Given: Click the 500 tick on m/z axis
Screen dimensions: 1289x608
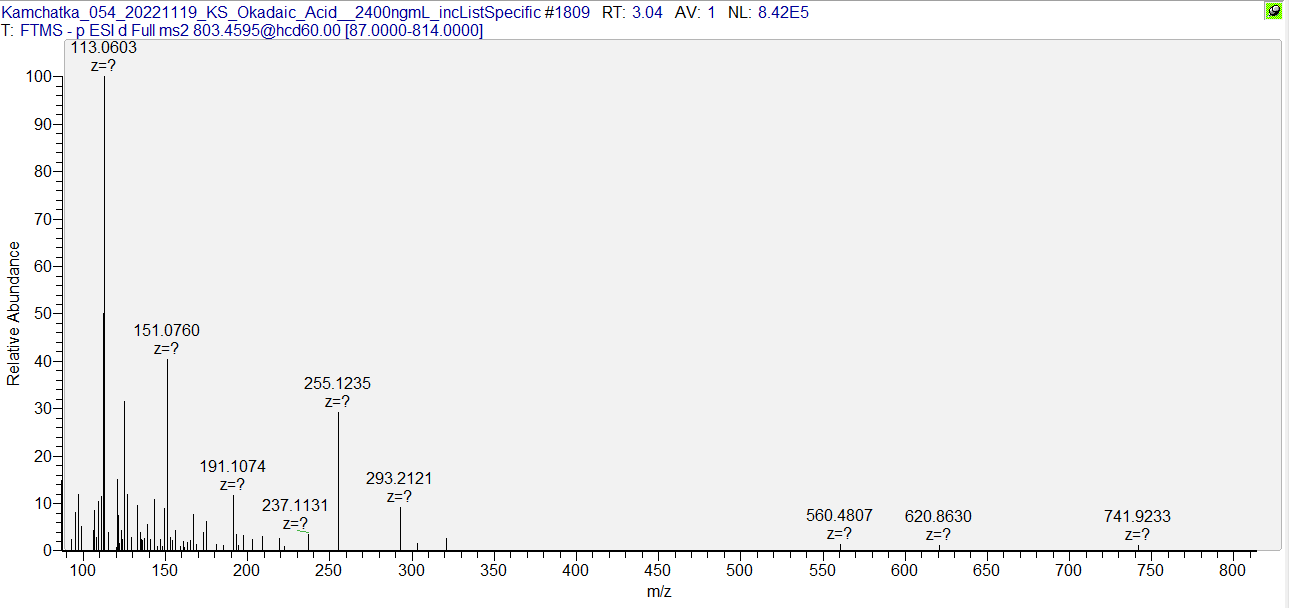Looking at the screenshot, I should tap(740, 570).
